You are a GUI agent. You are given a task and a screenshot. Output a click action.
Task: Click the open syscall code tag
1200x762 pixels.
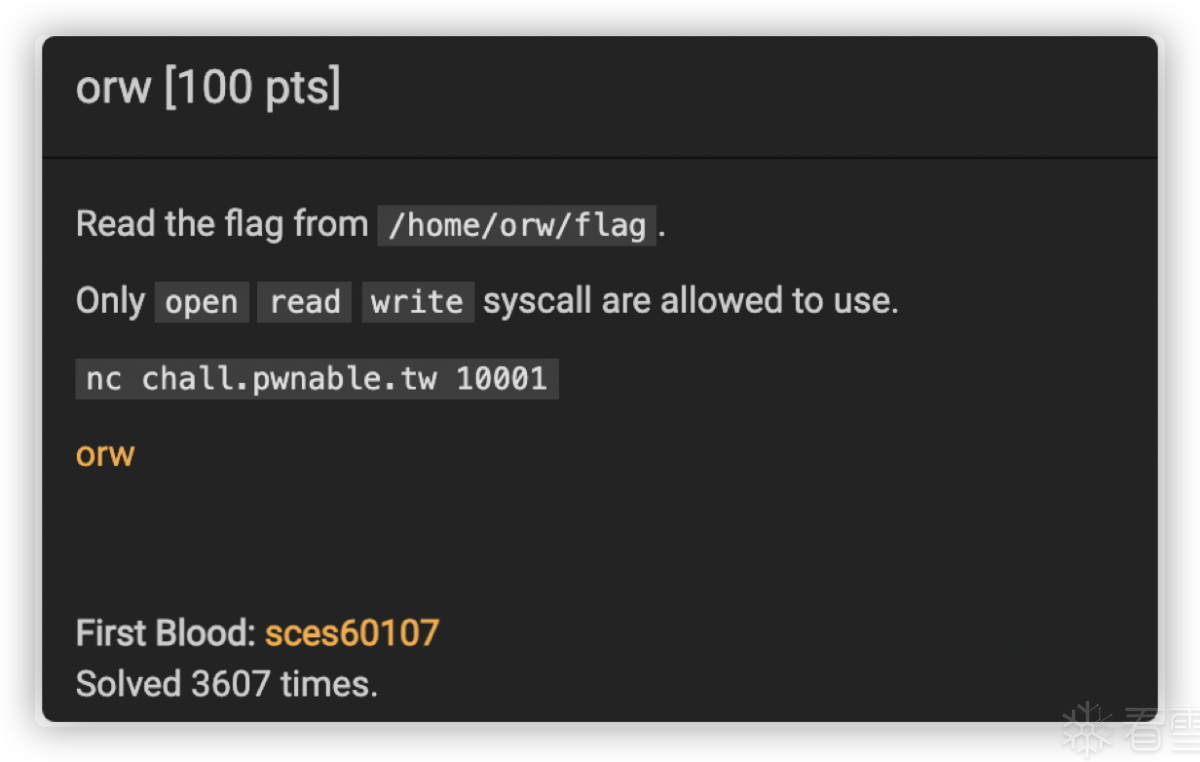[x=202, y=302]
